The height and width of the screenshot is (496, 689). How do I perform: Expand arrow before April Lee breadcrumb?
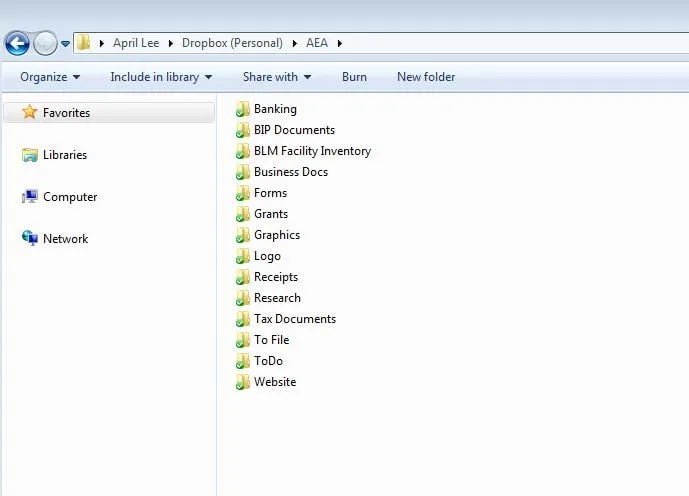[102, 43]
